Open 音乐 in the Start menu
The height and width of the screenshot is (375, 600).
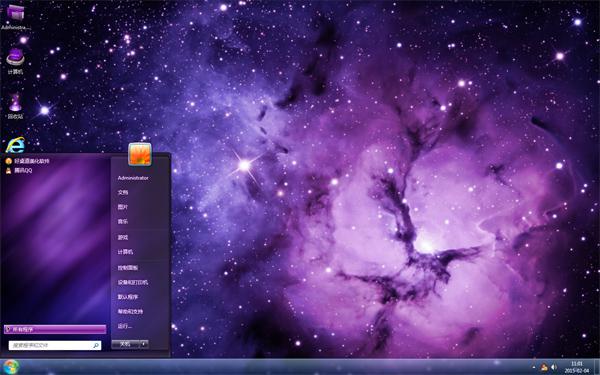123,222
